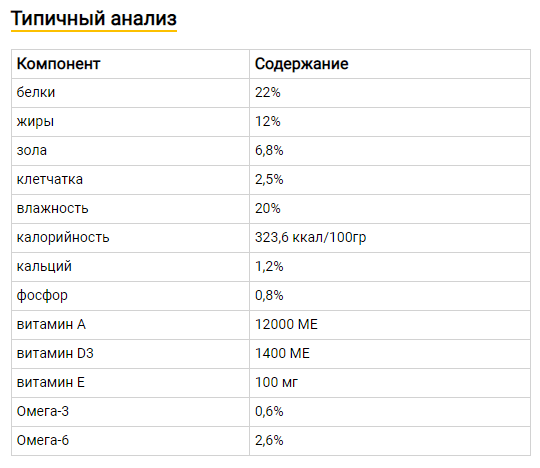The image size is (540, 468).
Task: Select the 'жиры' table cell
Action: pos(131,122)
